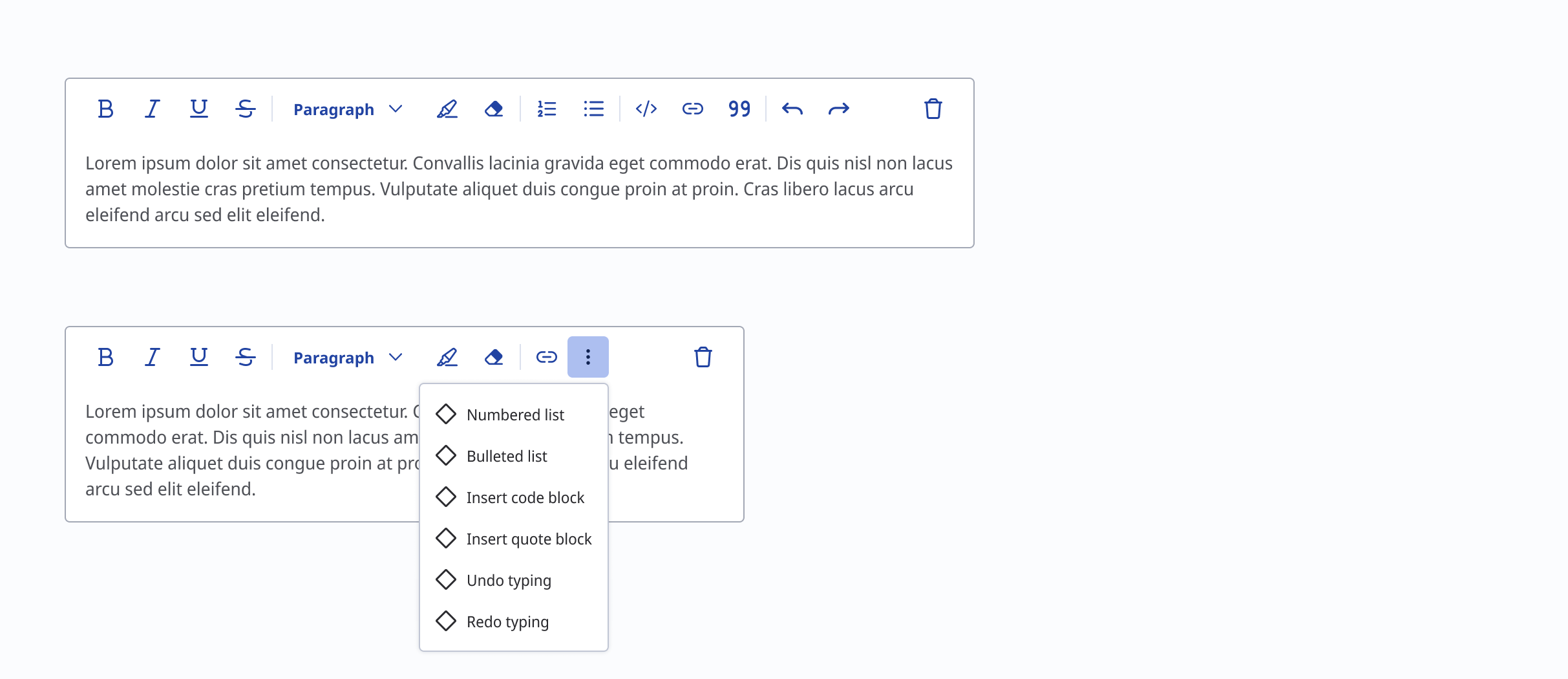Open the three-dot overflow menu

(x=588, y=356)
